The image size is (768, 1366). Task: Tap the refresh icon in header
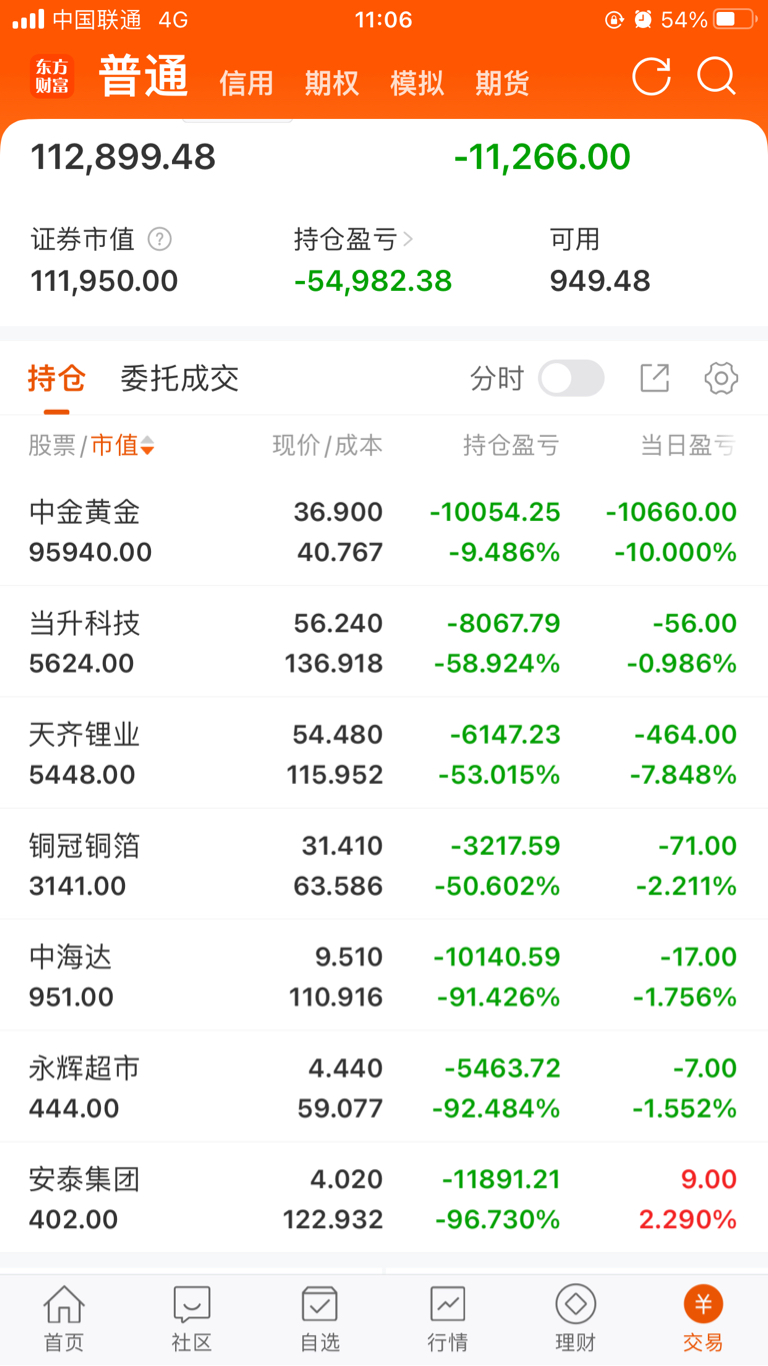point(651,77)
